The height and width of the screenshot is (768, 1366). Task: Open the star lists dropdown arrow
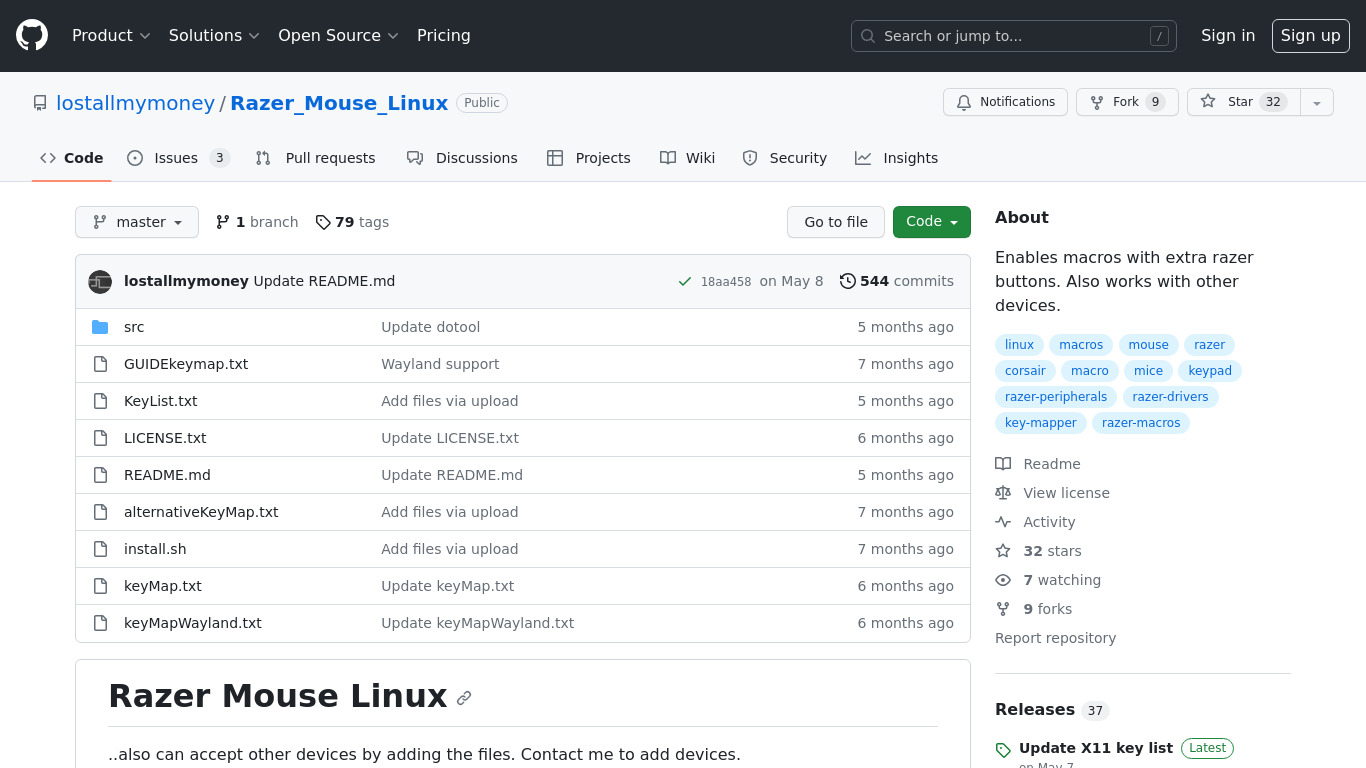tap(1317, 102)
